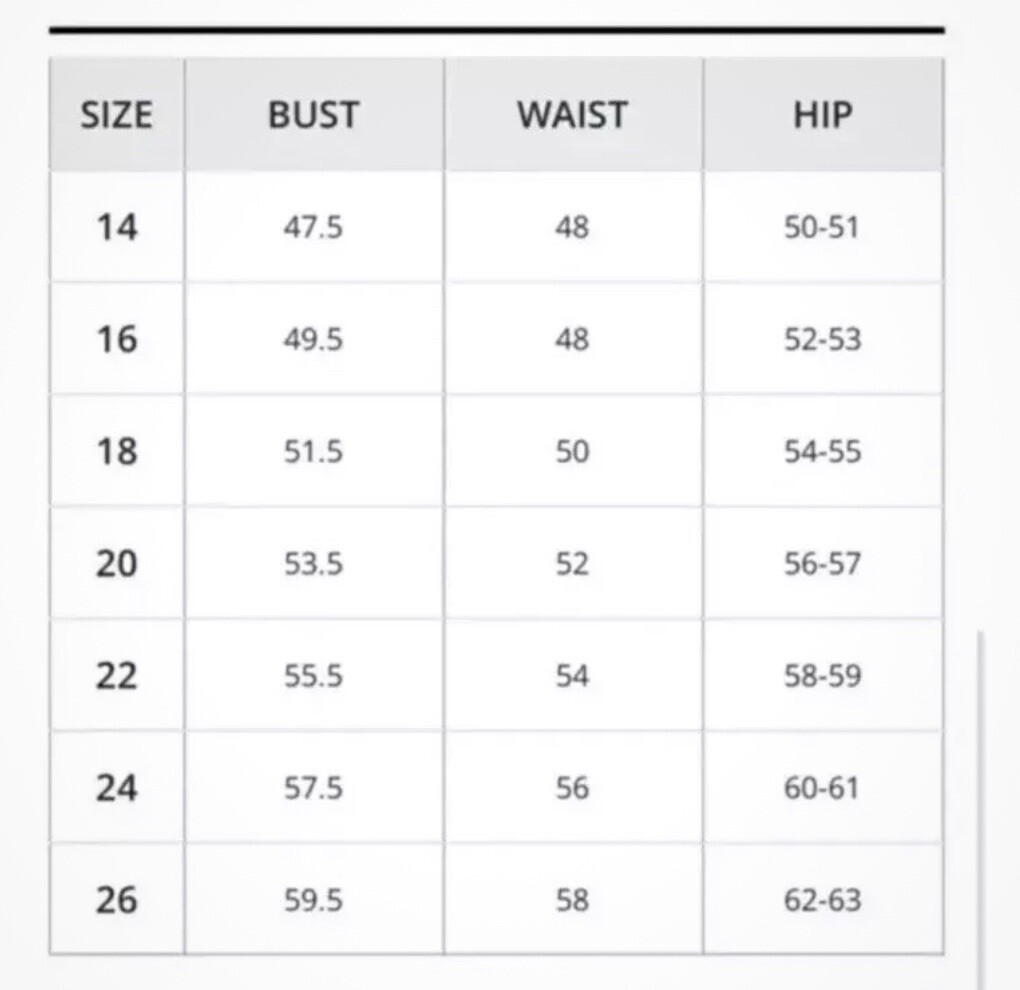Select size 18 row label

tap(117, 451)
